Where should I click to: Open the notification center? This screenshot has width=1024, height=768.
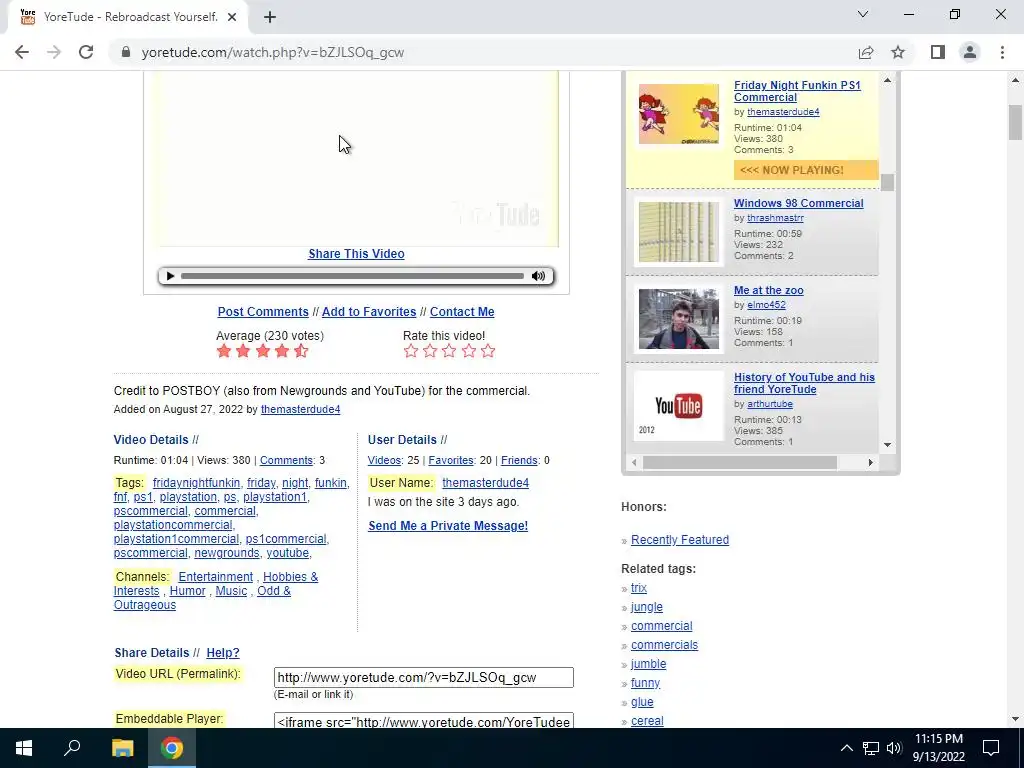991,748
